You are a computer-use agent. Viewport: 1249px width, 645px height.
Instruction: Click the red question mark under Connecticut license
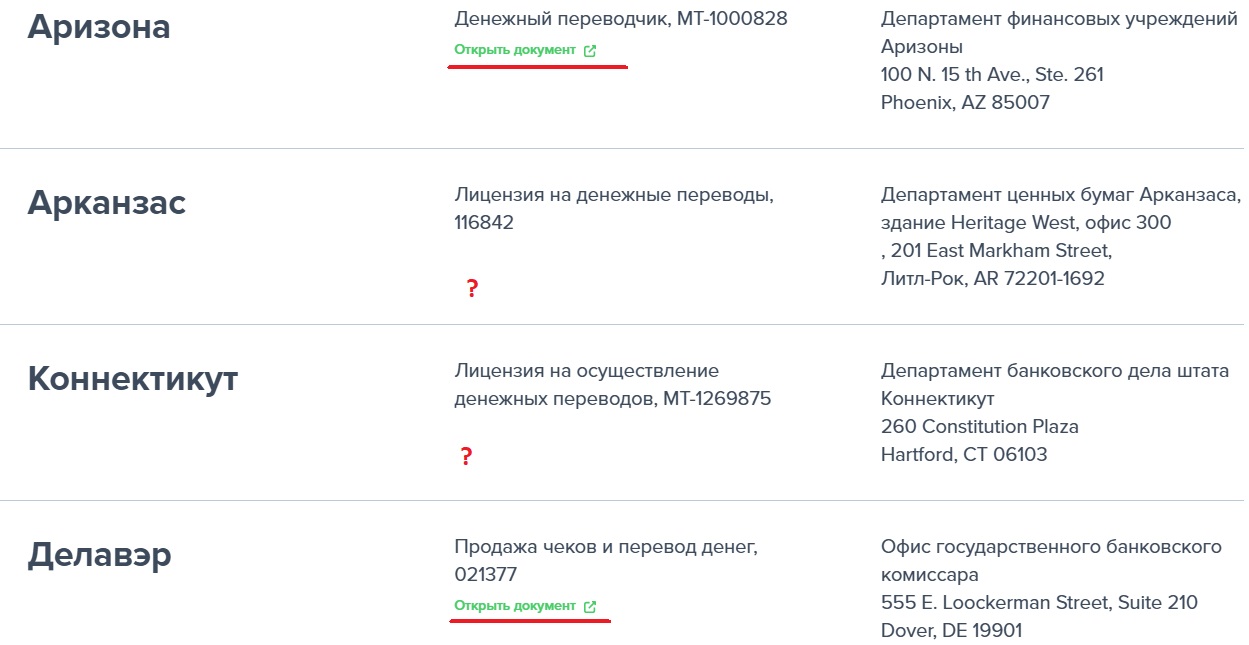(x=466, y=457)
